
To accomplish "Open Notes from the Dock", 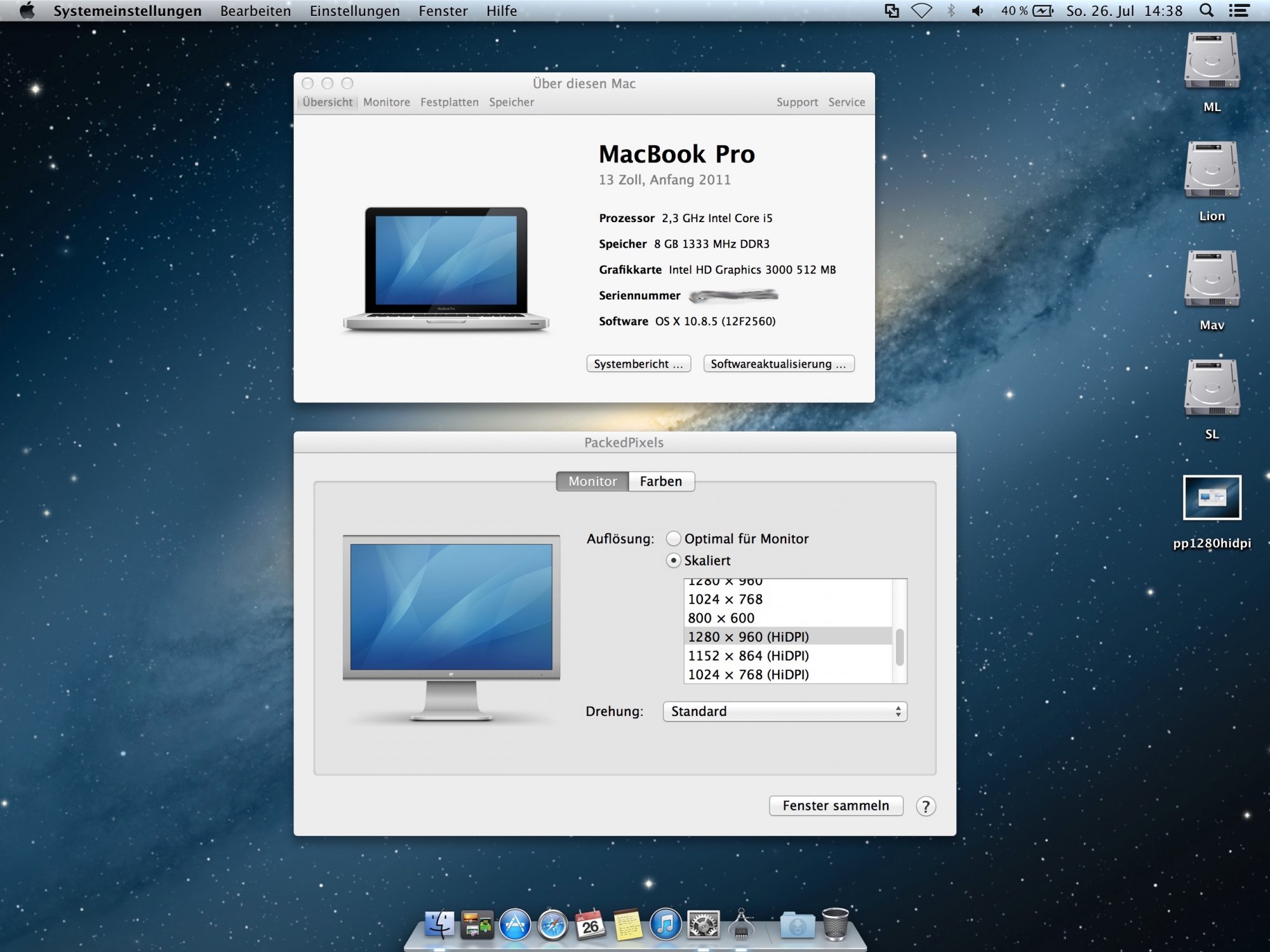I will 628,925.
